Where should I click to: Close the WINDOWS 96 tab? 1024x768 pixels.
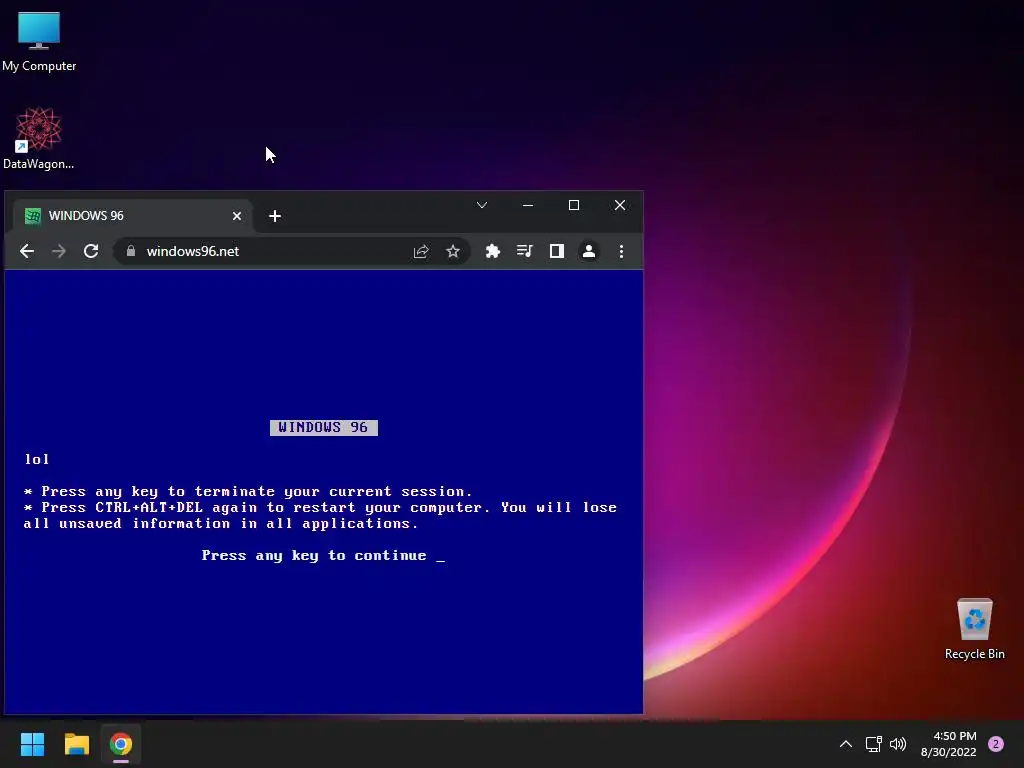tap(237, 216)
